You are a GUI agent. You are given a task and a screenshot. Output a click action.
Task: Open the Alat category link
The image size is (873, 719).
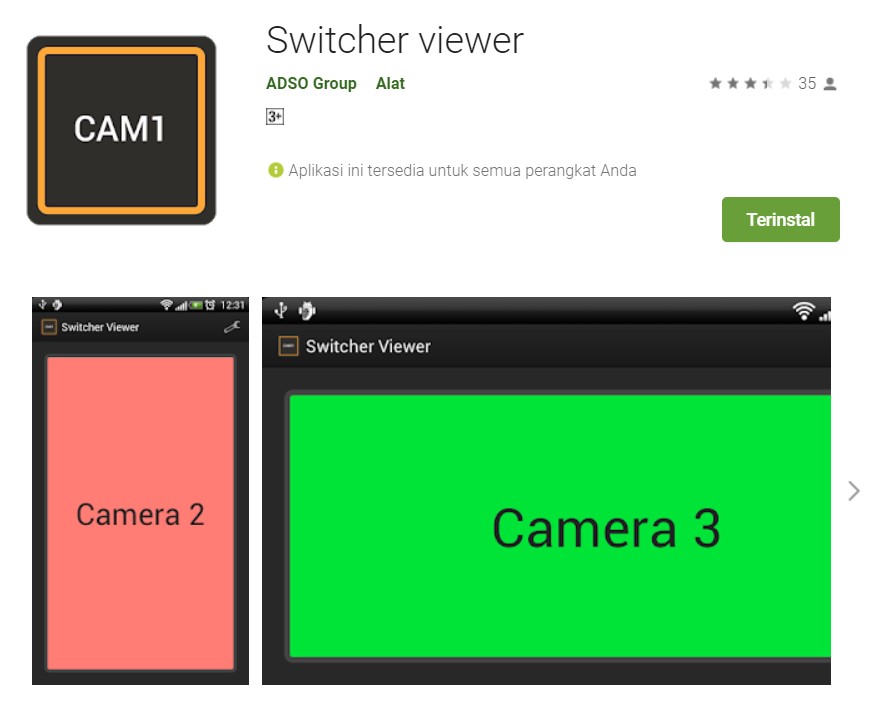[390, 84]
